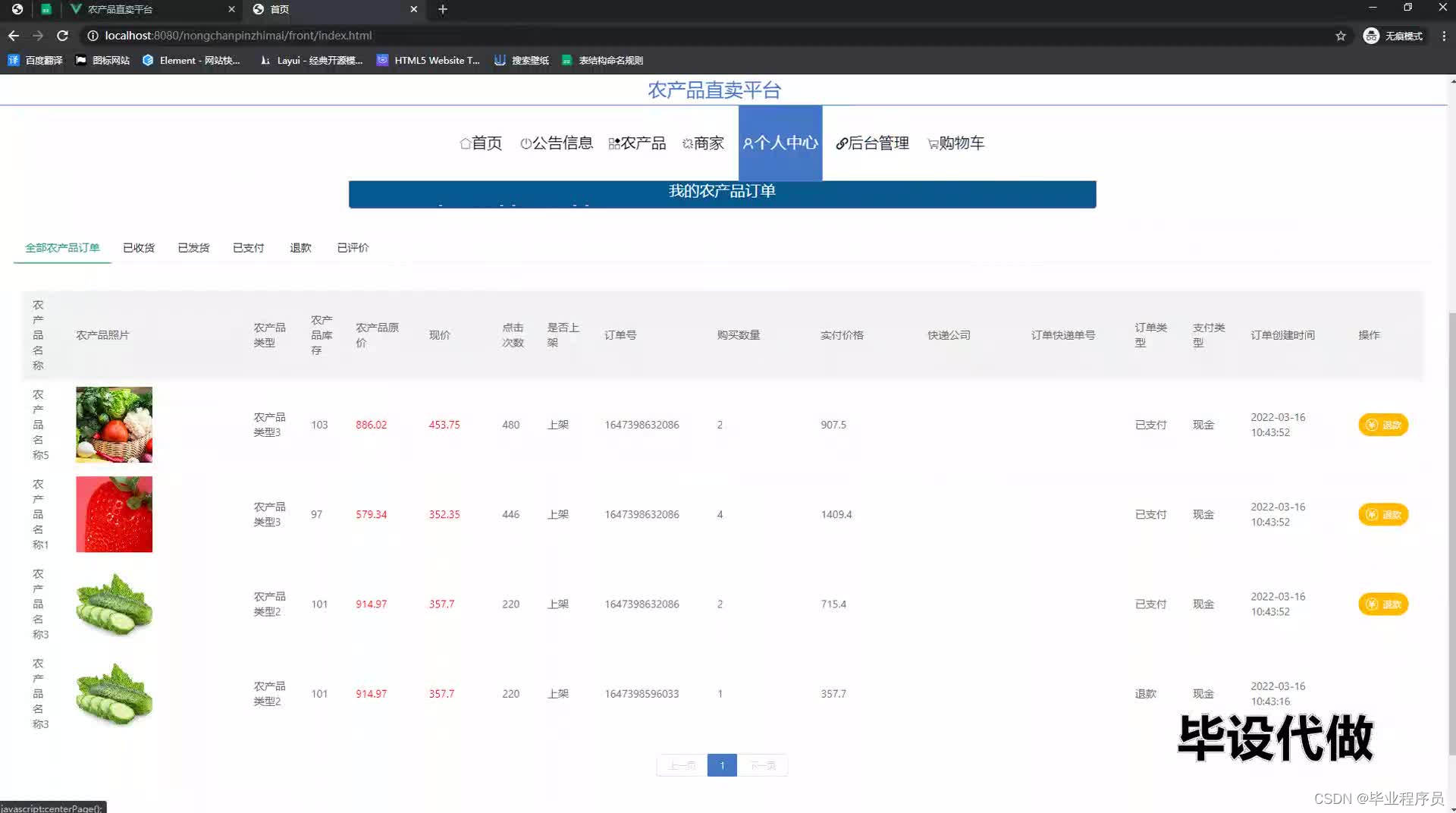Close the 农产品直卖平台 browser tab

coord(231,9)
